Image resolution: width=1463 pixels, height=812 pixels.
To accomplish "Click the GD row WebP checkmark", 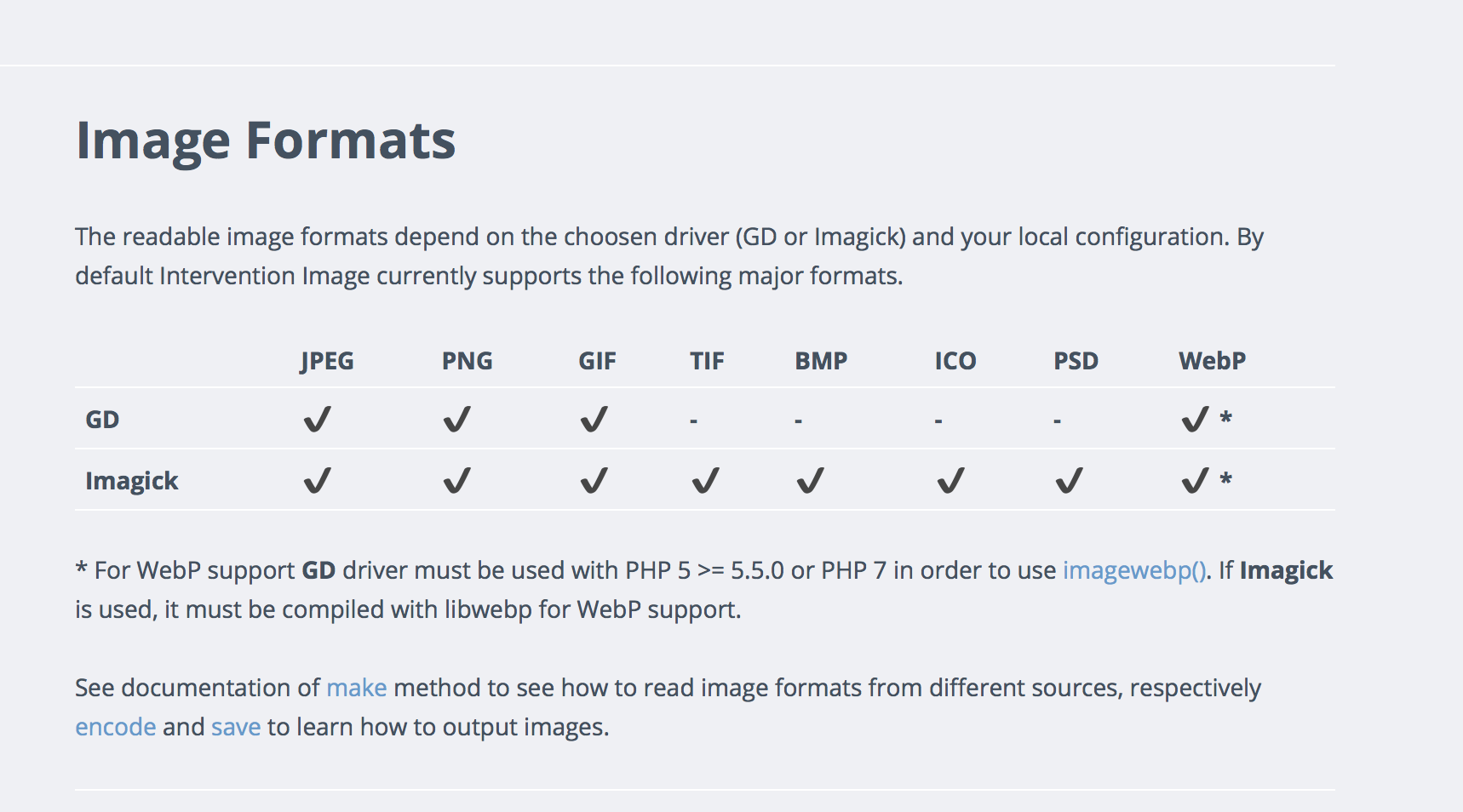I will 1195,419.
